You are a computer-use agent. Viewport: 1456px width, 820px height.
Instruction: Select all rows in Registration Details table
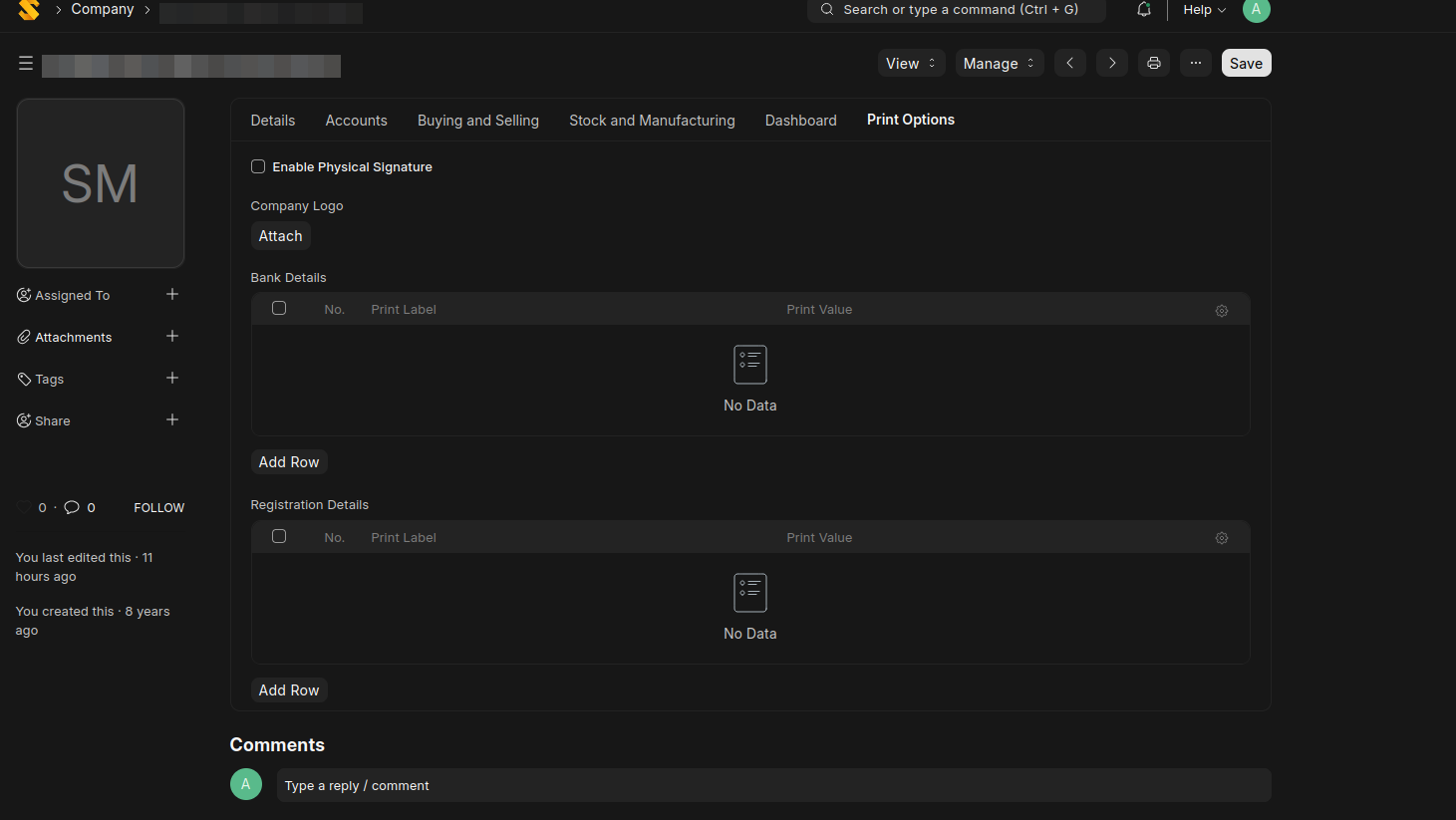pos(279,536)
